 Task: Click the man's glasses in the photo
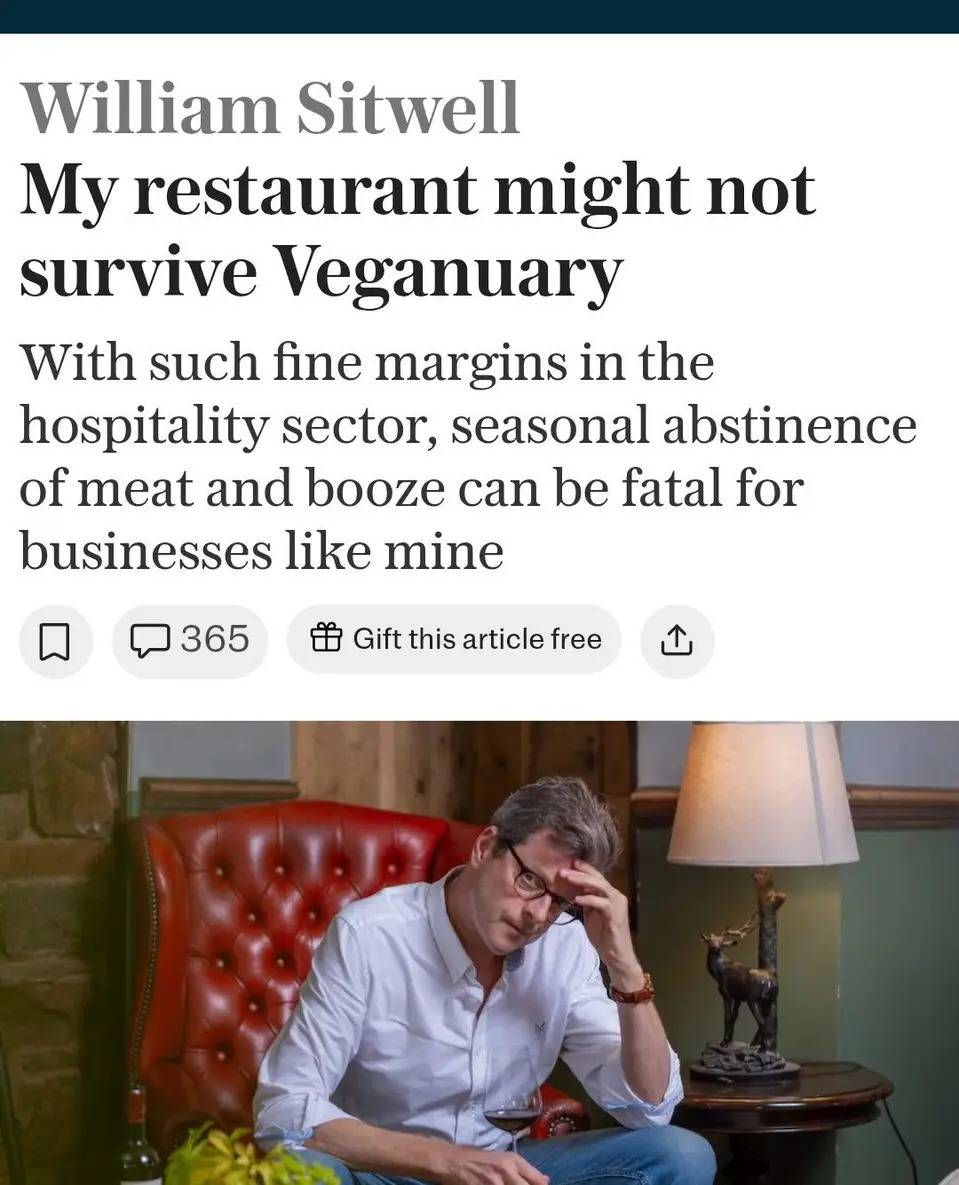pyautogui.click(x=538, y=884)
